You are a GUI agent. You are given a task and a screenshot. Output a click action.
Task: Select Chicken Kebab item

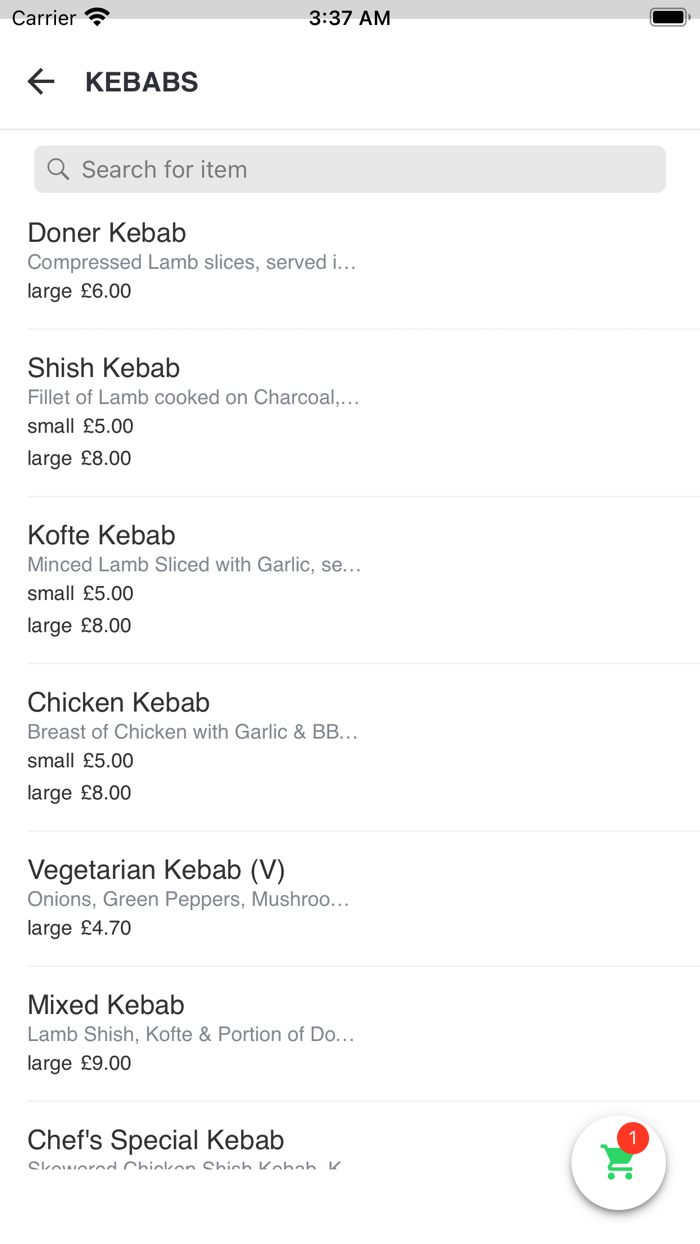pos(119,702)
